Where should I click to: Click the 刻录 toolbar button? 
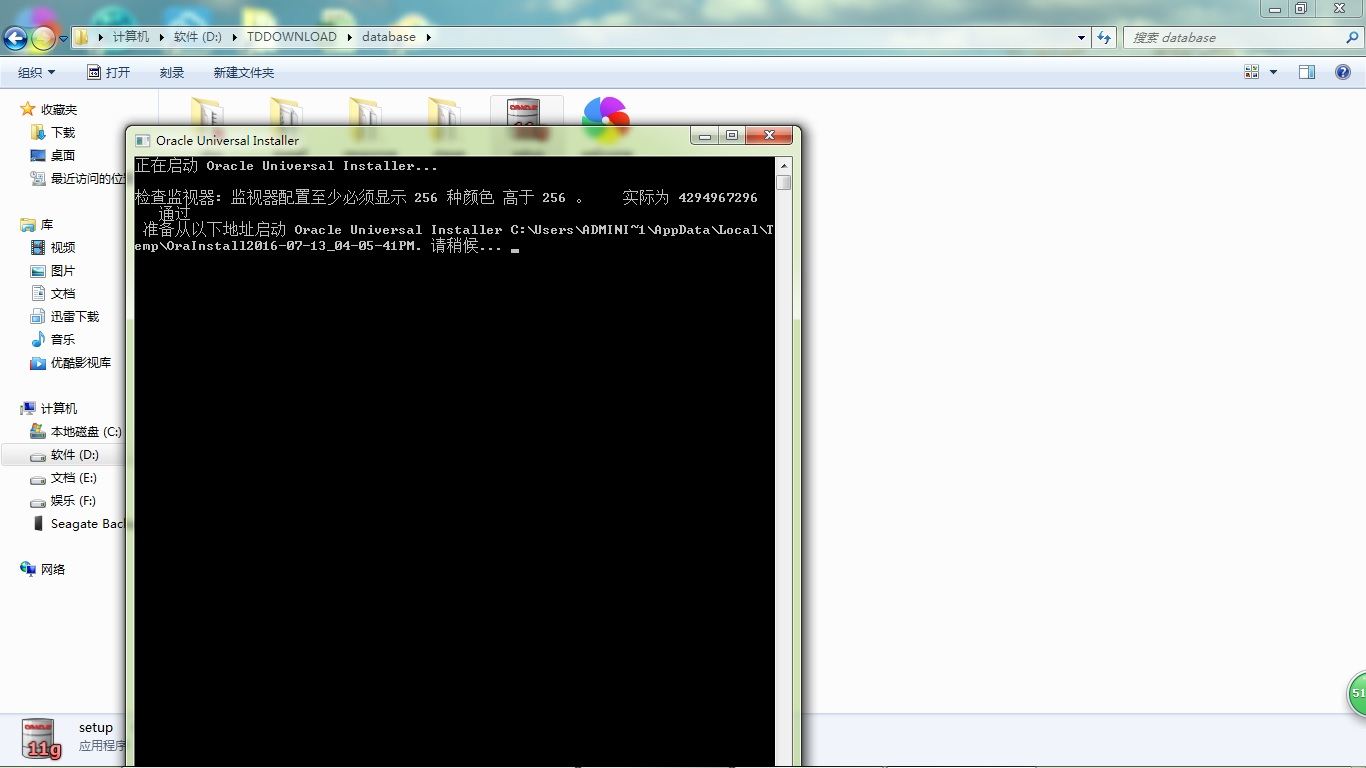pyautogui.click(x=172, y=72)
